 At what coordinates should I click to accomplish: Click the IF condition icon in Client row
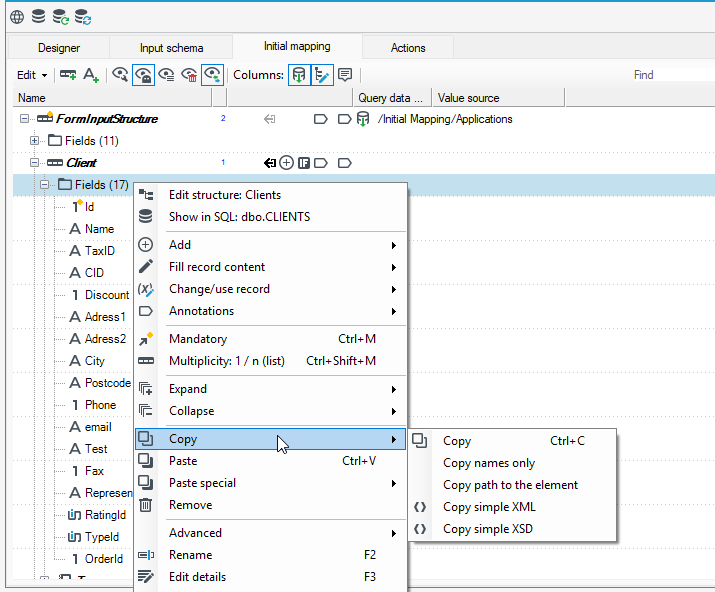point(304,163)
